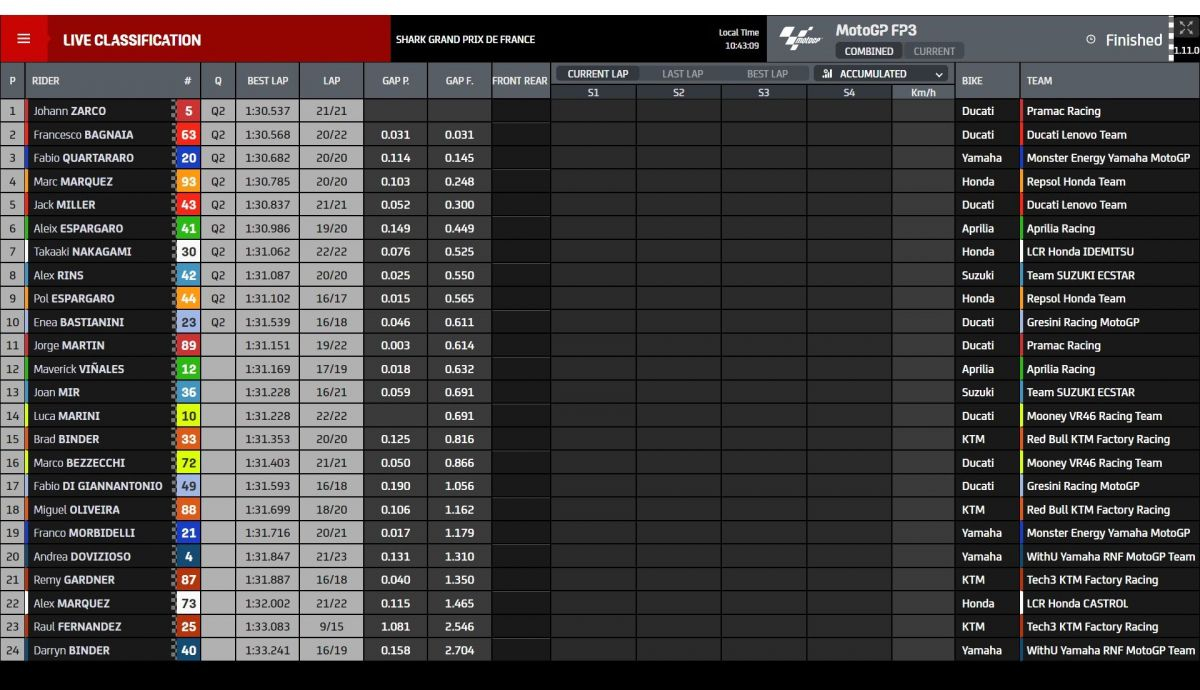Image resolution: width=1200 pixels, height=690 pixels.
Task: Click the lap count 9/15
Action: tap(332, 627)
